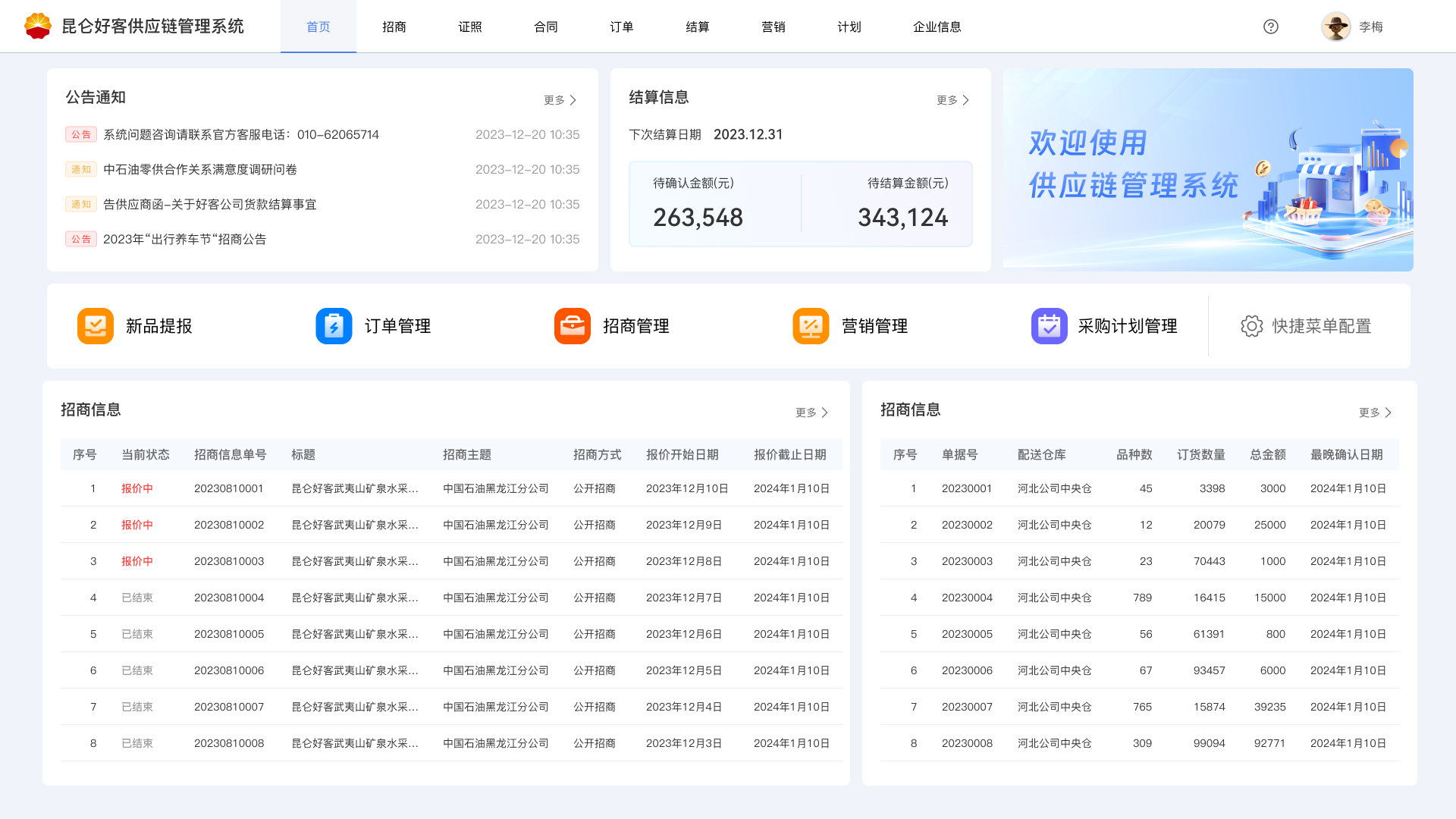This screenshot has height=819, width=1456.
Task: Click the 招商管理 shortcut label
Action: click(636, 326)
